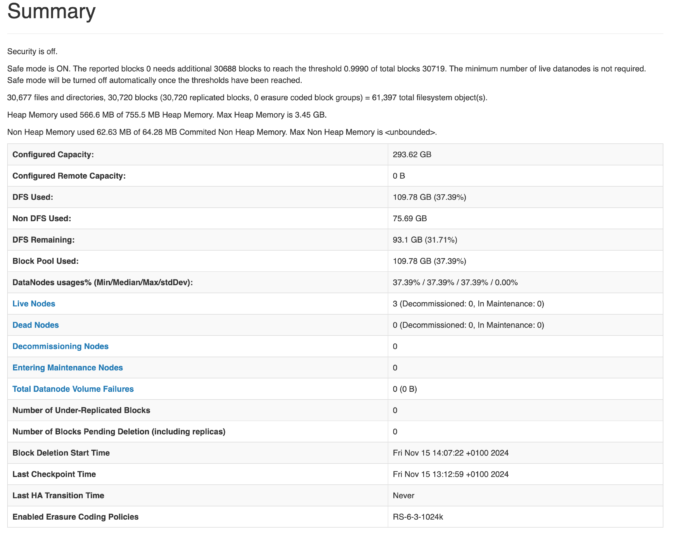Select the DataNodes usages% percentages value

pyautogui.click(x=455, y=282)
